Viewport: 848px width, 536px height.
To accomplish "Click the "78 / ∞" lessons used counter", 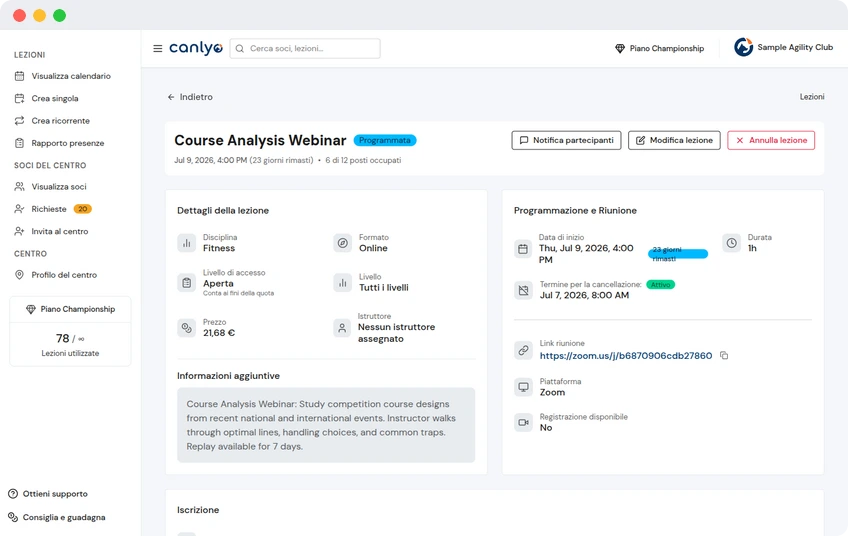I will click(70, 339).
